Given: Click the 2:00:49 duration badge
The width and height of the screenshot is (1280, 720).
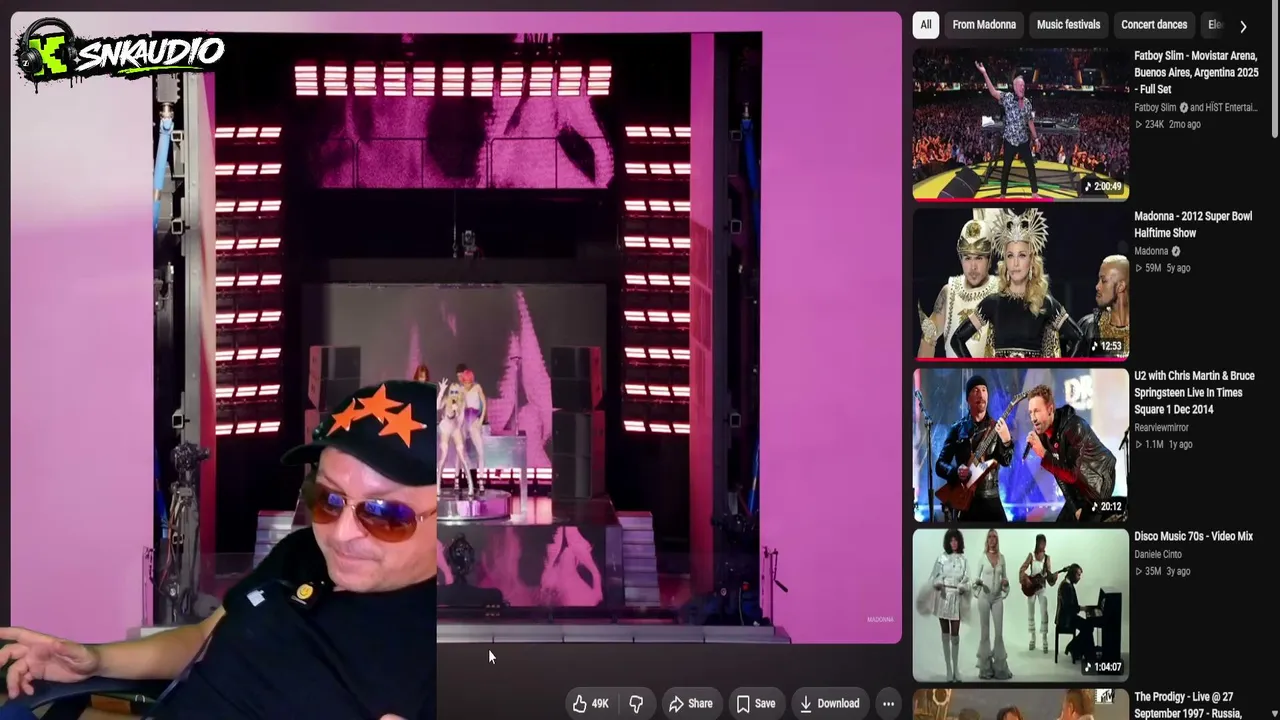Looking at the screenshot, I should [x=1103, y=186].
